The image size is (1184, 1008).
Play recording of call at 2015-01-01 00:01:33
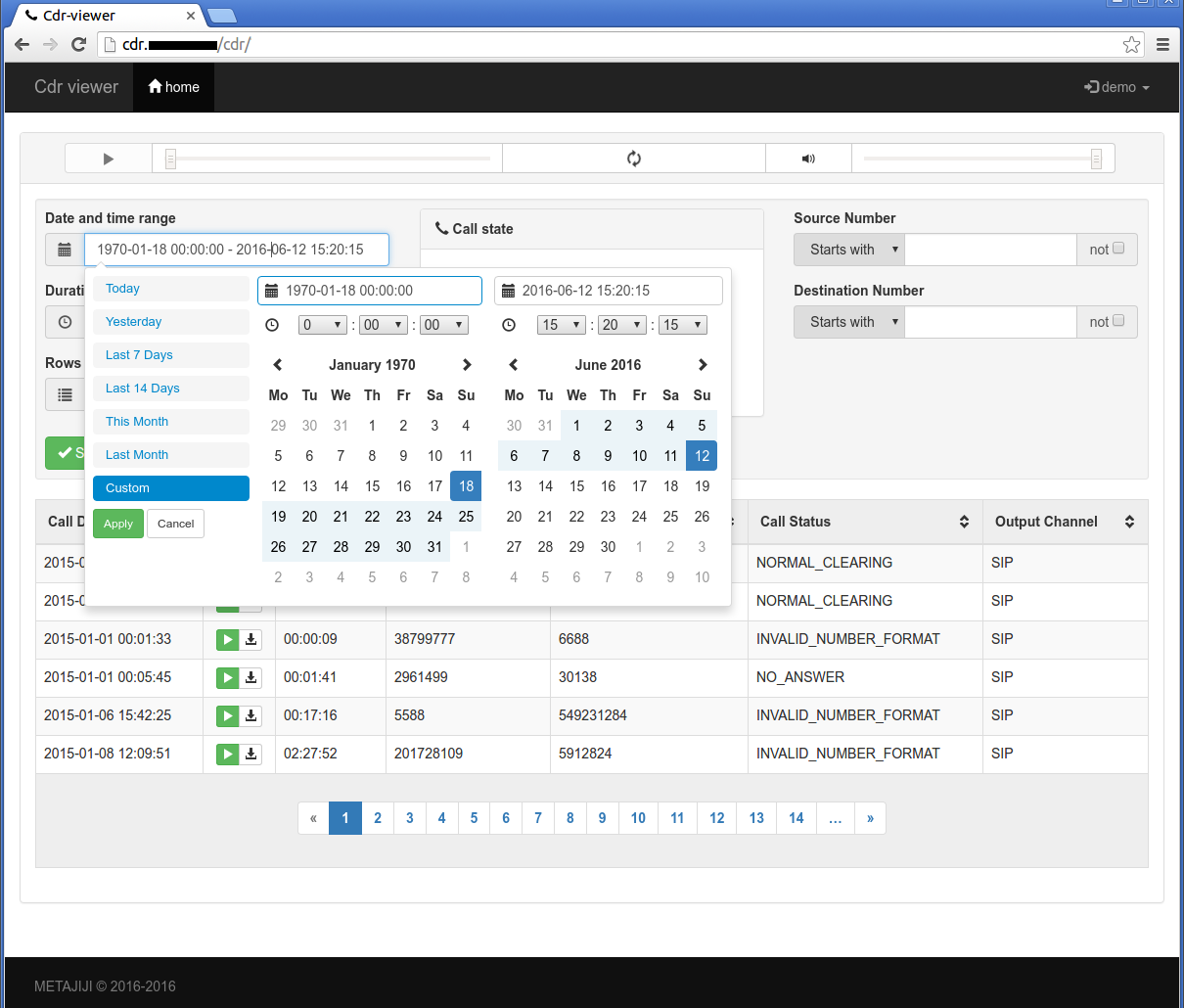[227, 640]
